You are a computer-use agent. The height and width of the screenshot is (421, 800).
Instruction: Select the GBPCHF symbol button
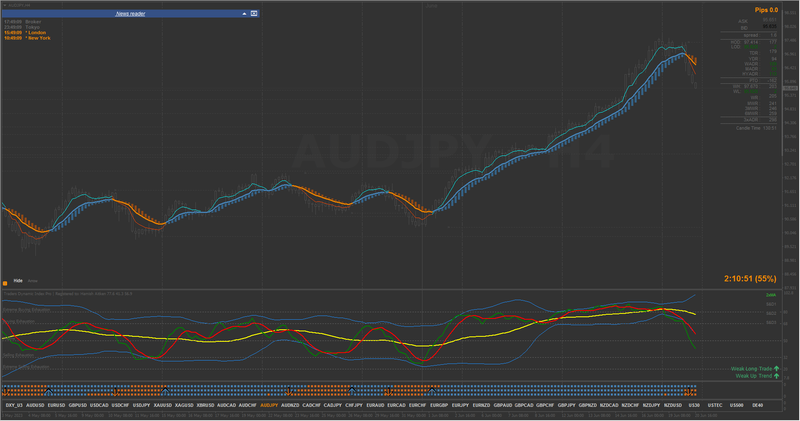pyautogui.click(x=545, y=405)
